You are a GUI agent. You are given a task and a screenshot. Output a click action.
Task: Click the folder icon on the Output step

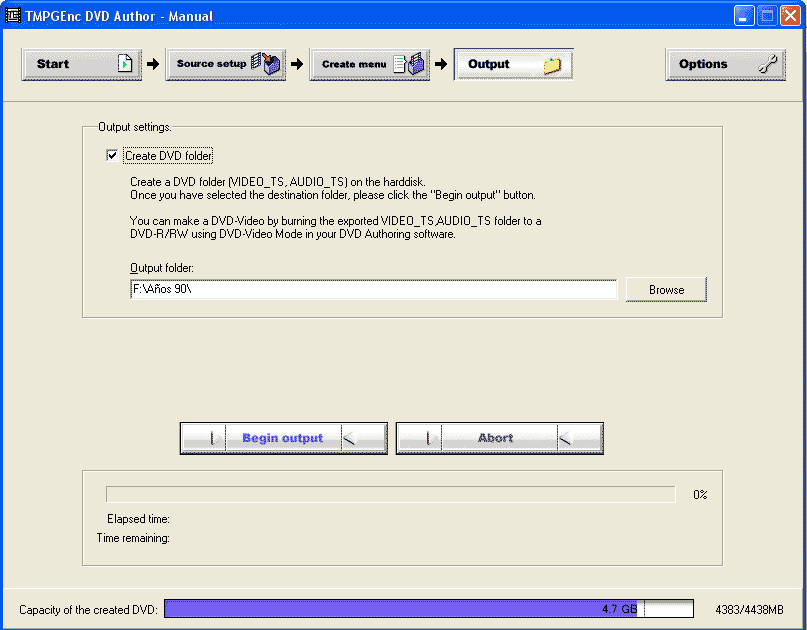coord(552,65)
